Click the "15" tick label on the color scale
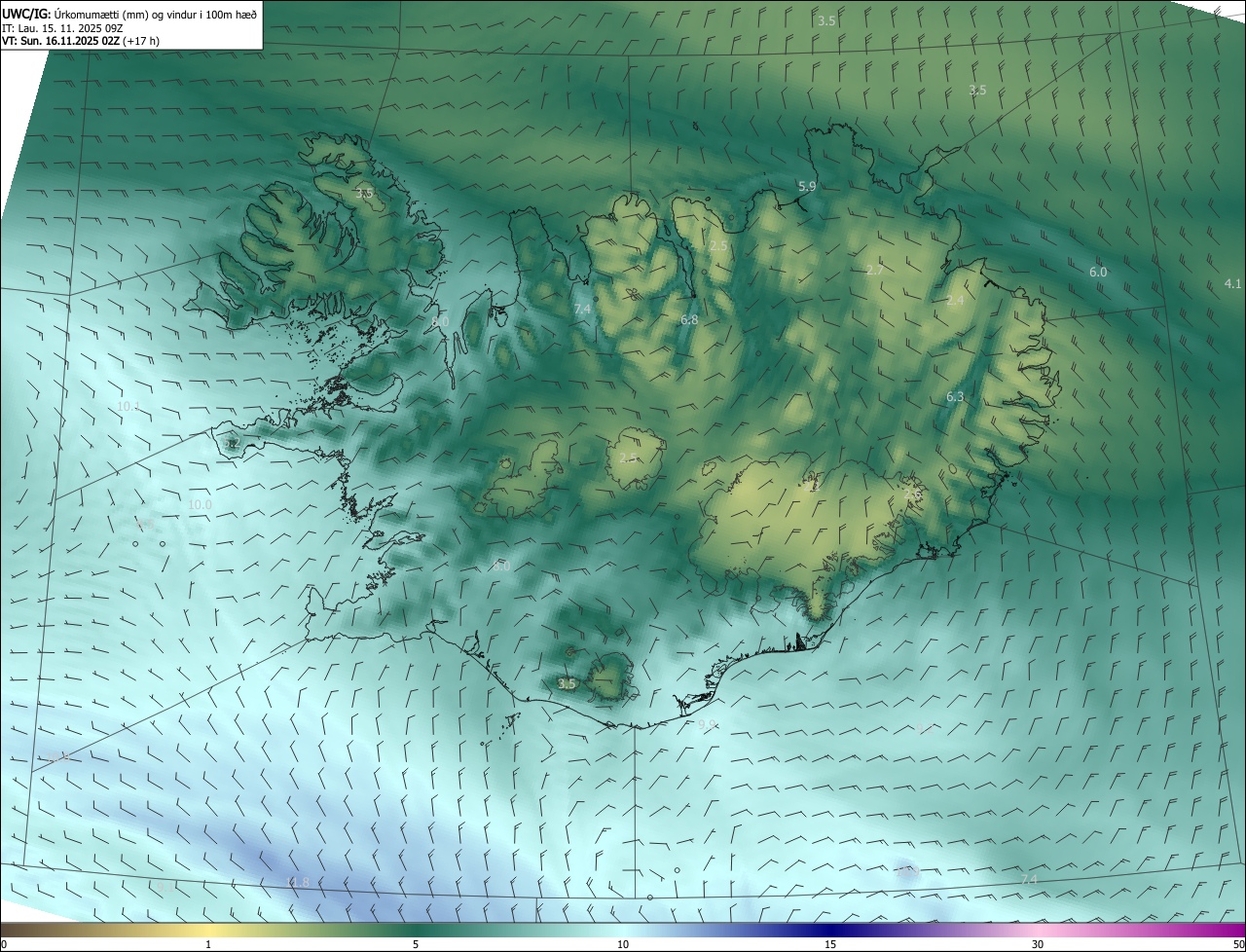Screen dimensions: 1246x952 coord(830,944)
